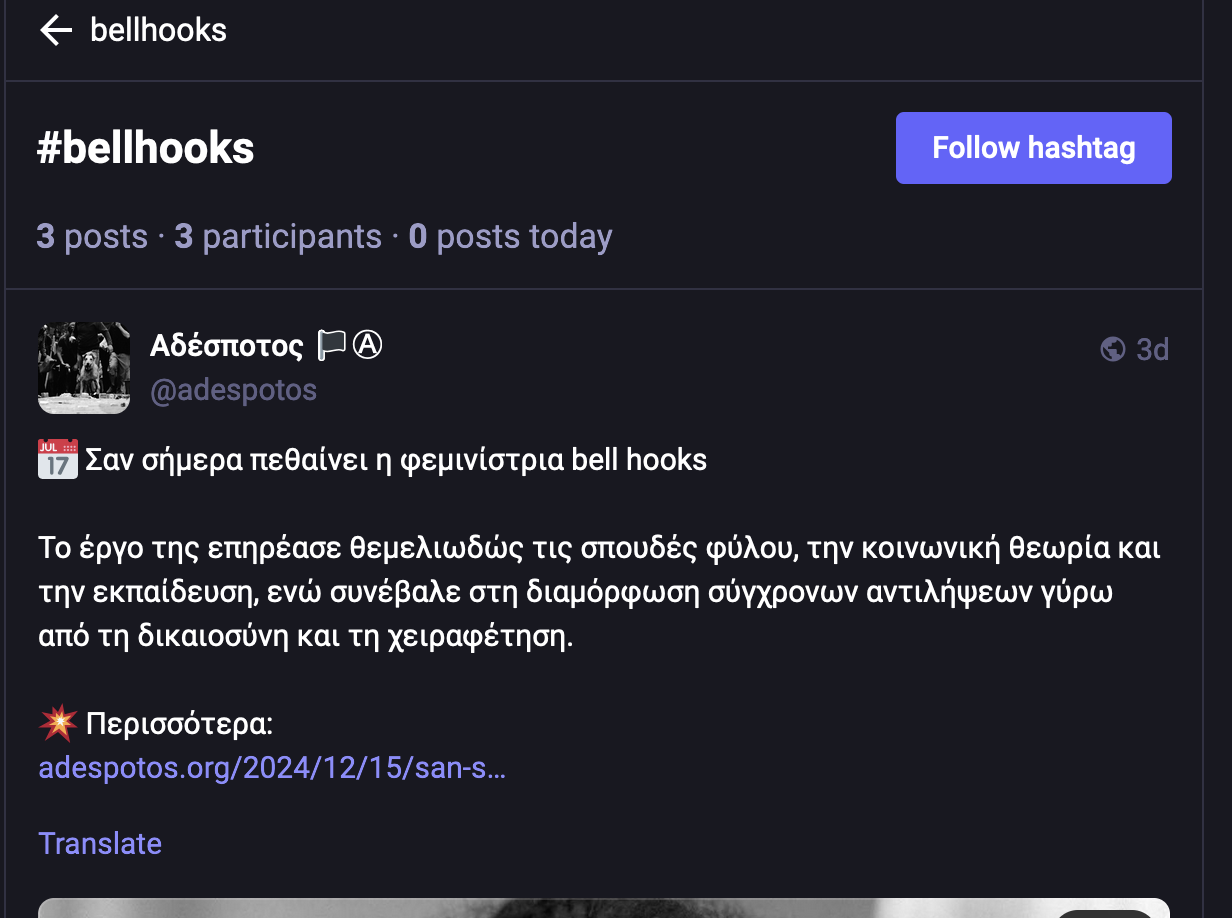Viewport: 1232px width, 918px height.
Task: Click the circled A anarchy symbol
Action: [x=368, y=345]
